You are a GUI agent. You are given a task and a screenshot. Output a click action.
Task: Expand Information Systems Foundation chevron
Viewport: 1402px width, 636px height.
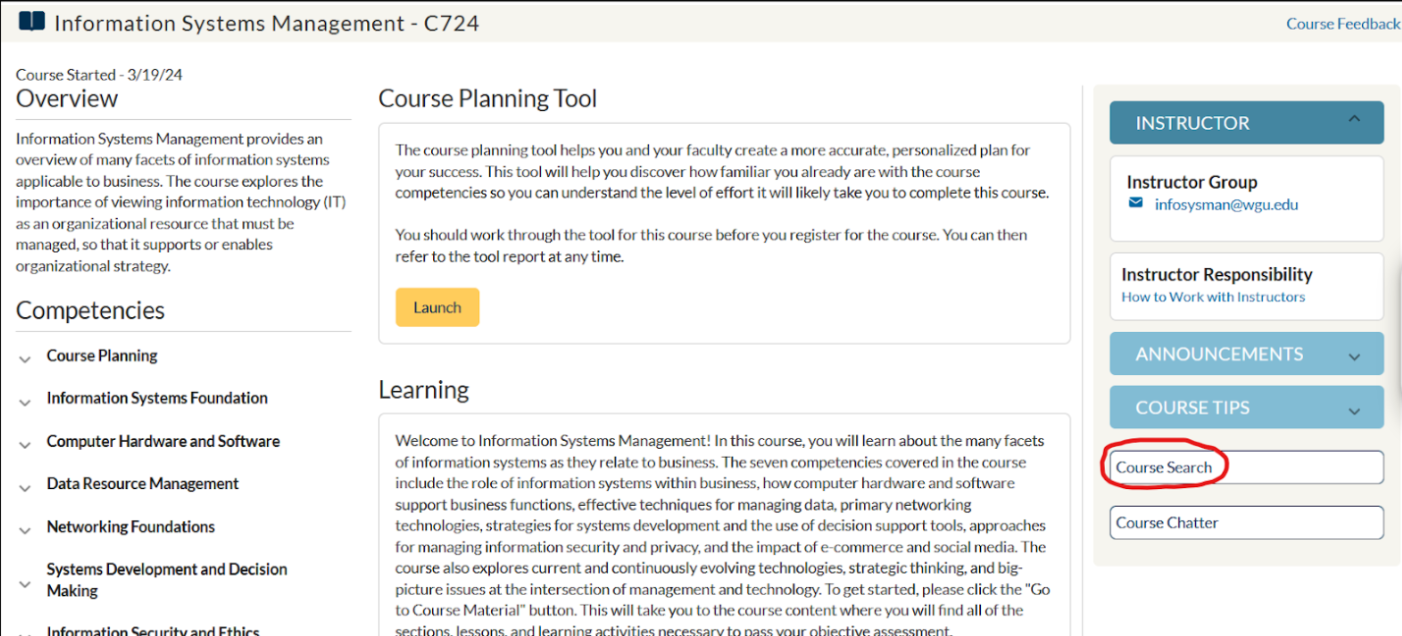(25, 402)
